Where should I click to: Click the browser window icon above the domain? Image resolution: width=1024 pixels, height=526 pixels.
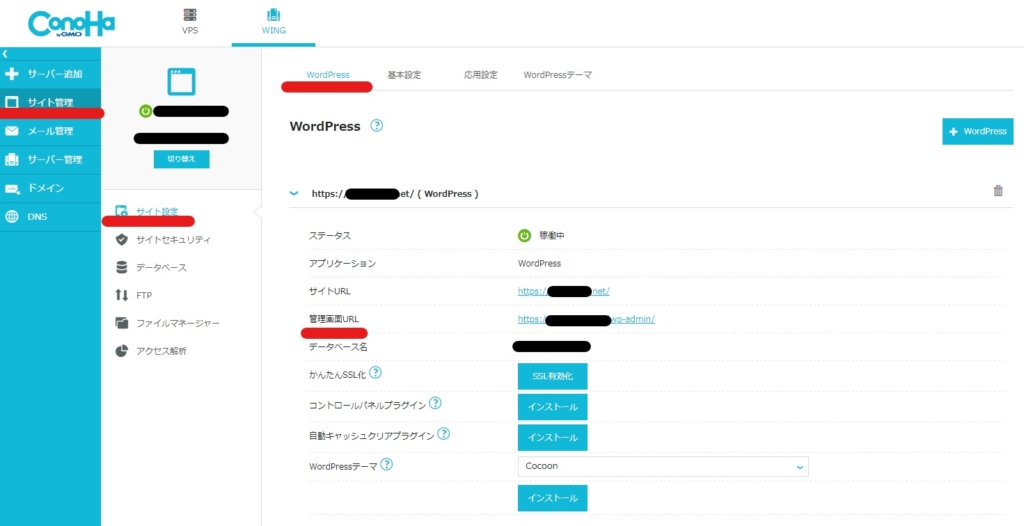pos(181,82)
